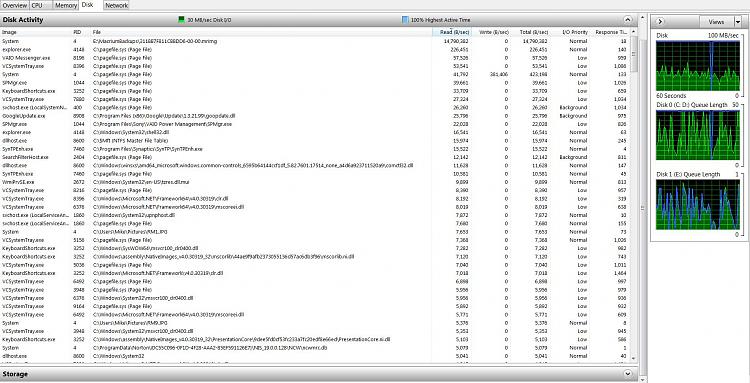Select the WmiPrvSE.exe process row
Screen dimensions: 750x383
[x=316, y=182]
